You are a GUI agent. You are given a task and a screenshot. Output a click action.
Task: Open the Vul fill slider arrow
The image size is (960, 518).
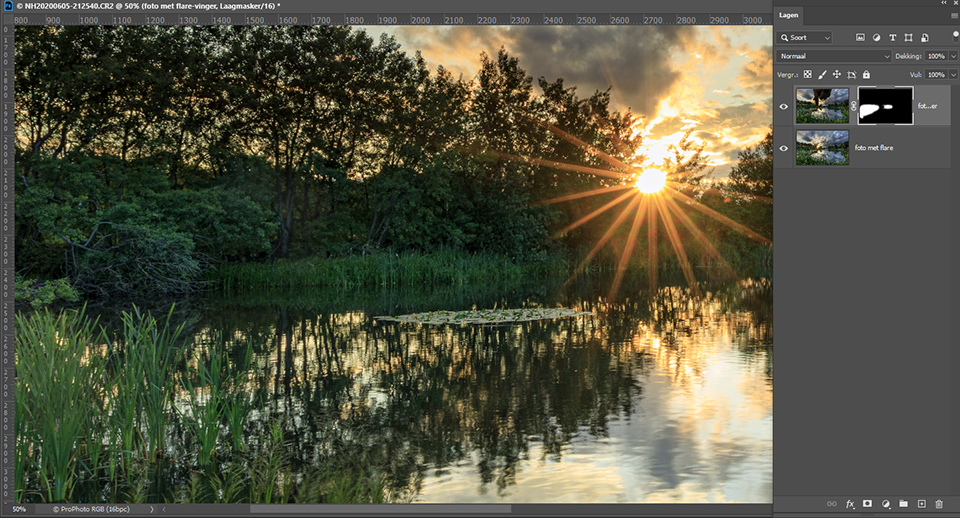953,75
